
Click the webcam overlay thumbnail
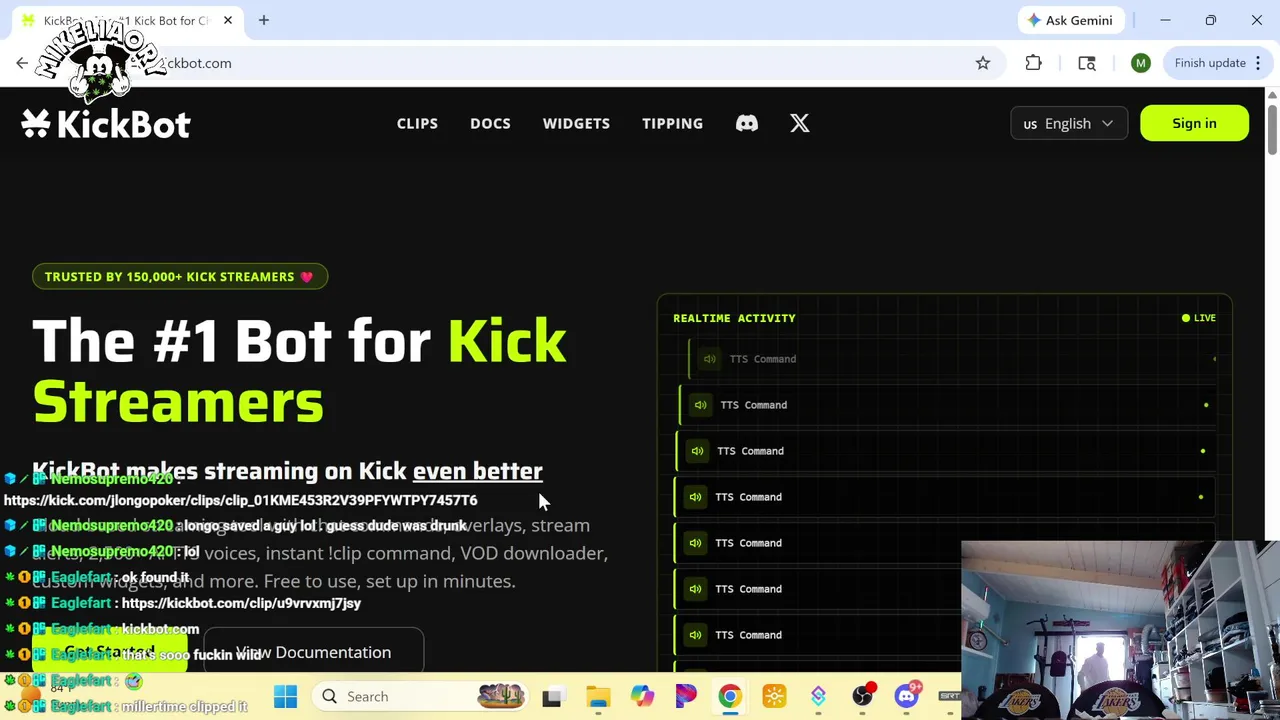(x=1120, y=630)
